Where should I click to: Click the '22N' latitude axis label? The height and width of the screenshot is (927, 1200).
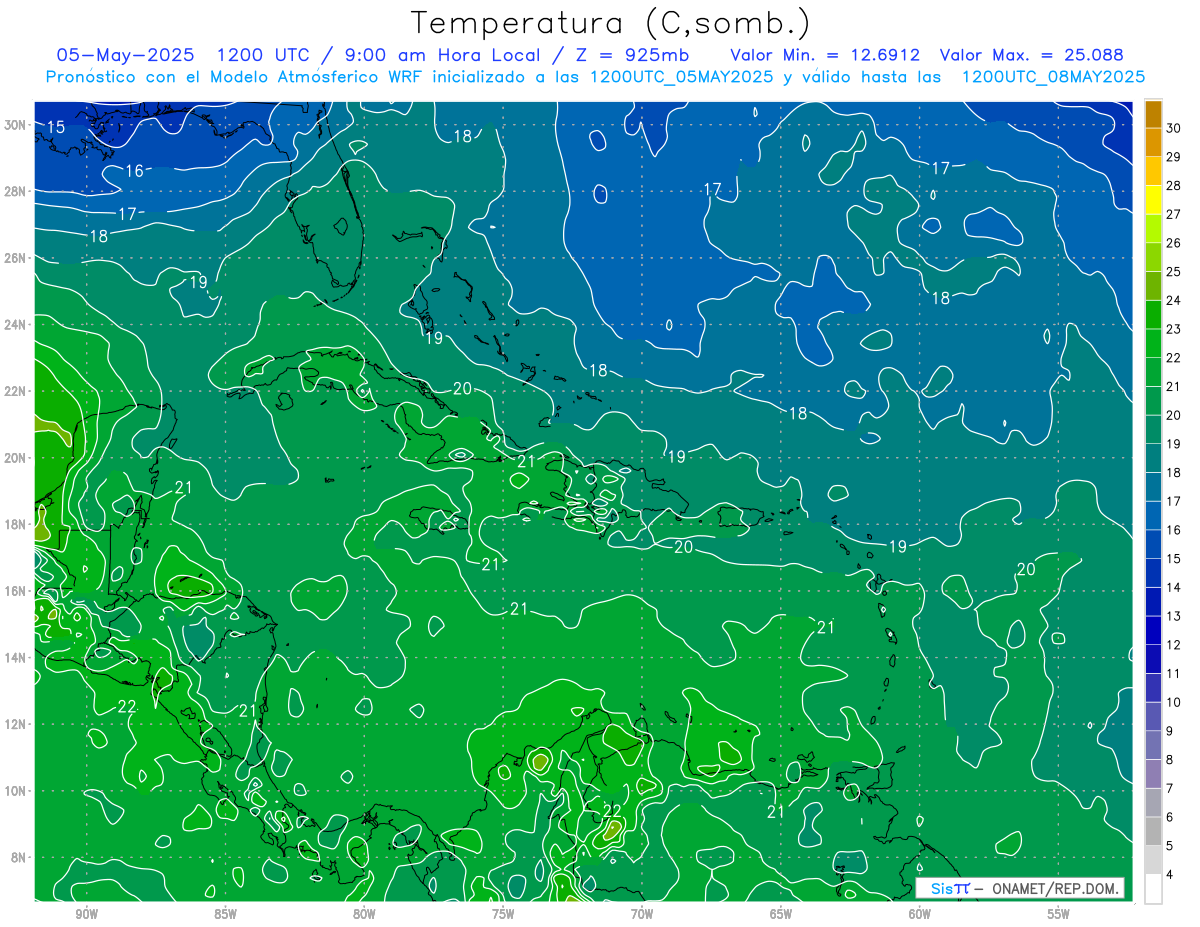coord(15,391)
